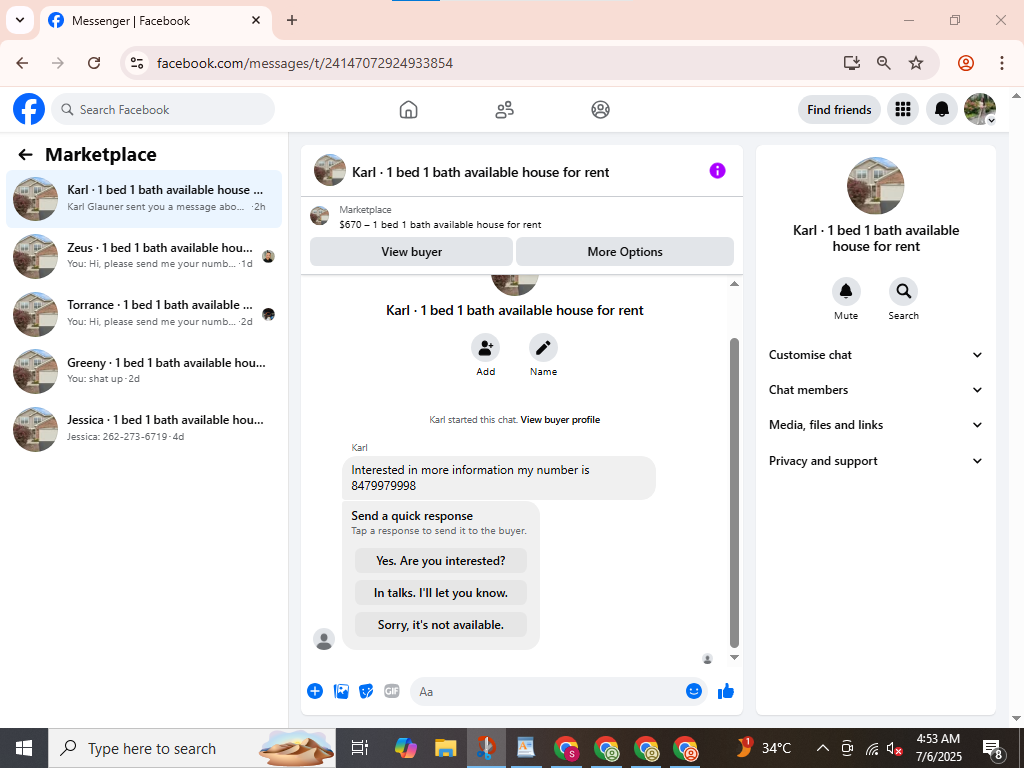Send quick response 'Sorry, it's not available.'
1024x768 pixels.
coord(441,624)
